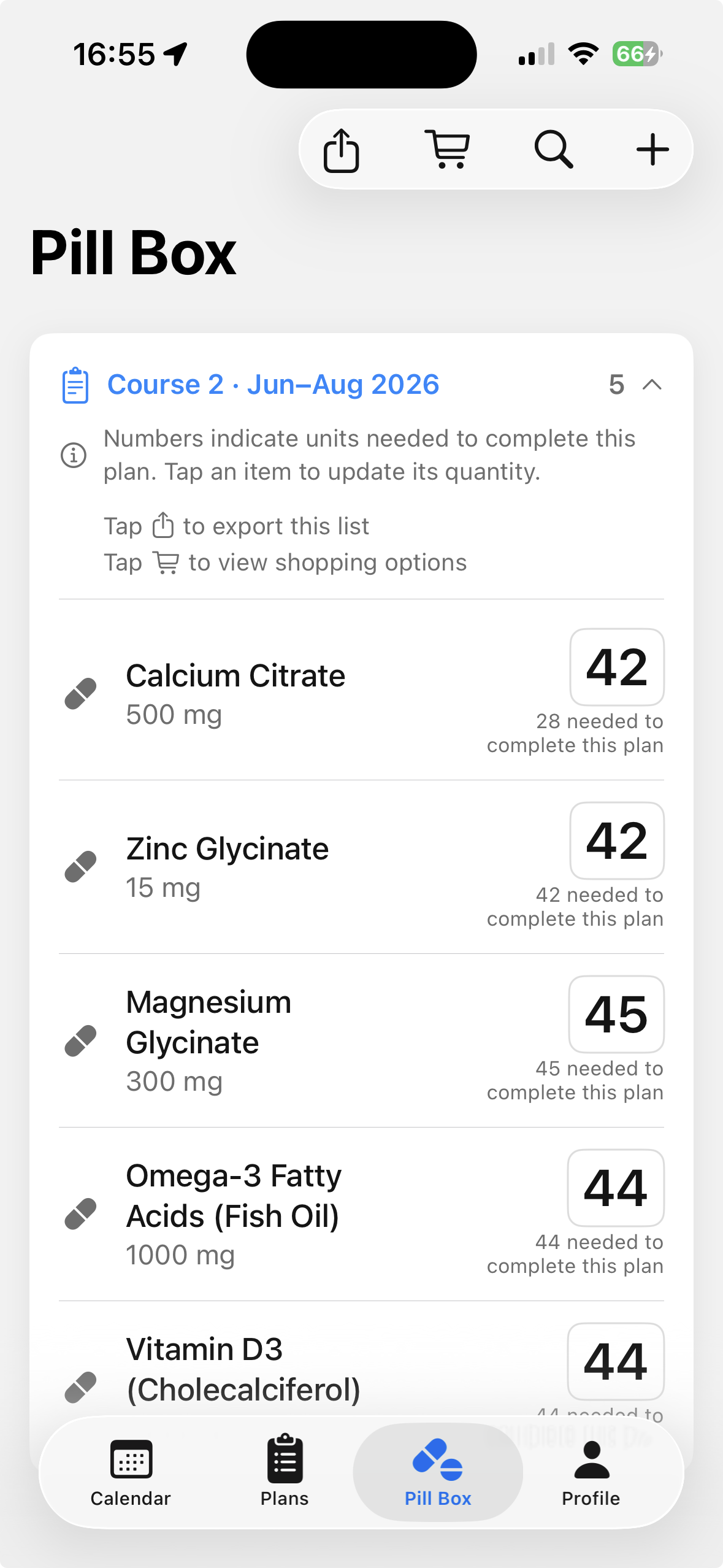This screenshot has width=723, height=1568.
Task: Tap the pill icon beside Calcium Citrate
Action: coord(81,694)
